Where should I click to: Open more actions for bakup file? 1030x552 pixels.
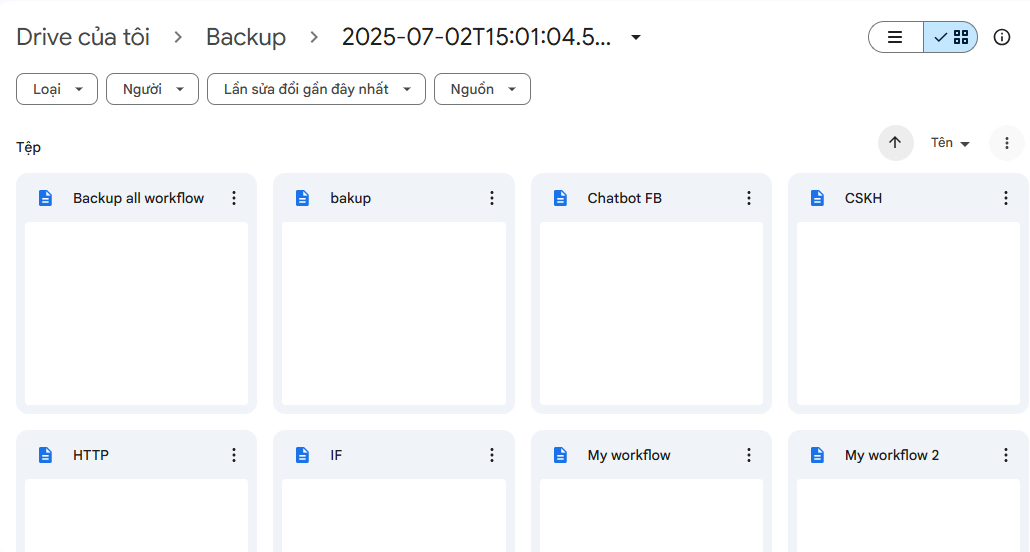click(x=491, y=198)
